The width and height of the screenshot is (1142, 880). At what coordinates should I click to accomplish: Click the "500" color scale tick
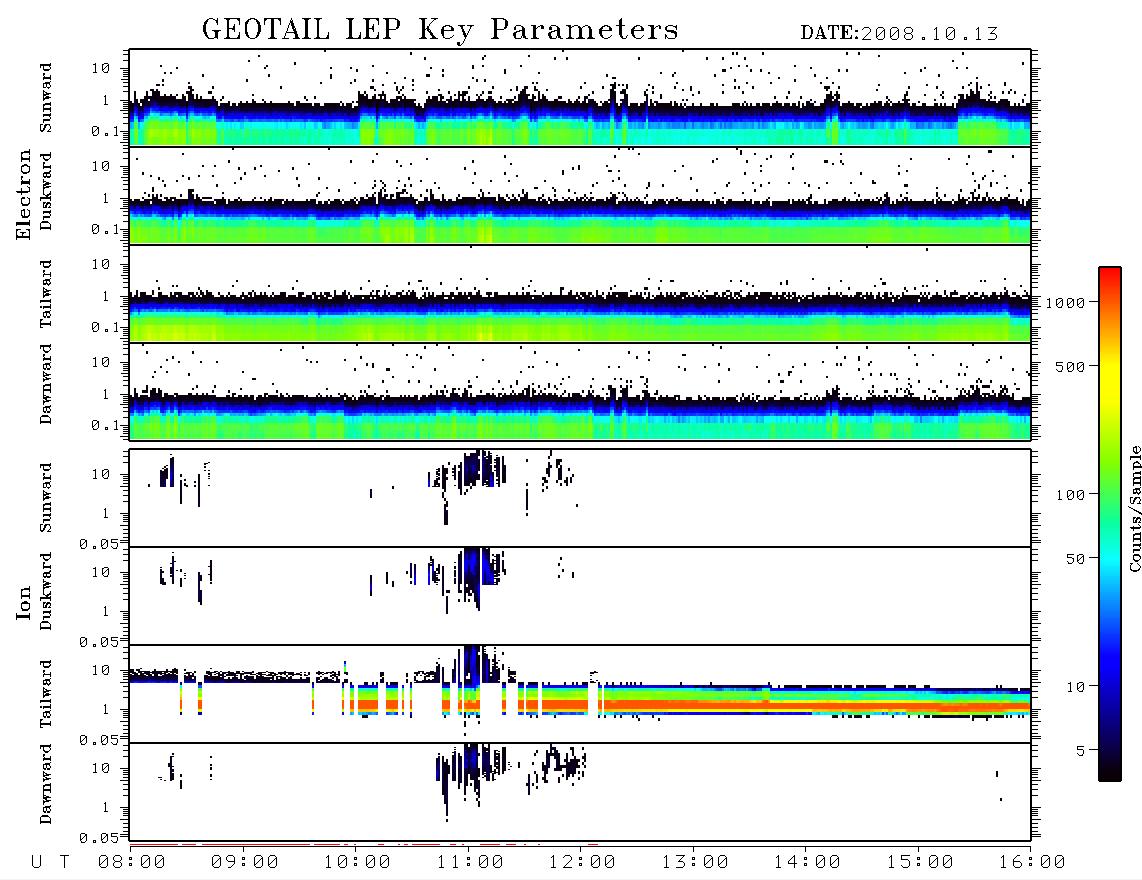coord(1070,366)
